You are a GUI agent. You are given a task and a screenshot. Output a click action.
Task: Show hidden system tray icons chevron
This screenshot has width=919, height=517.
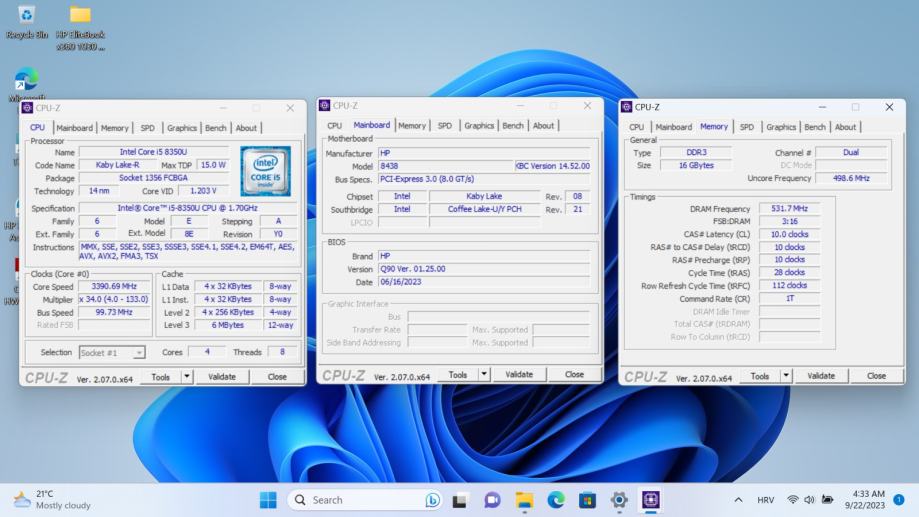pyautogui.click(x=738, y=500)
